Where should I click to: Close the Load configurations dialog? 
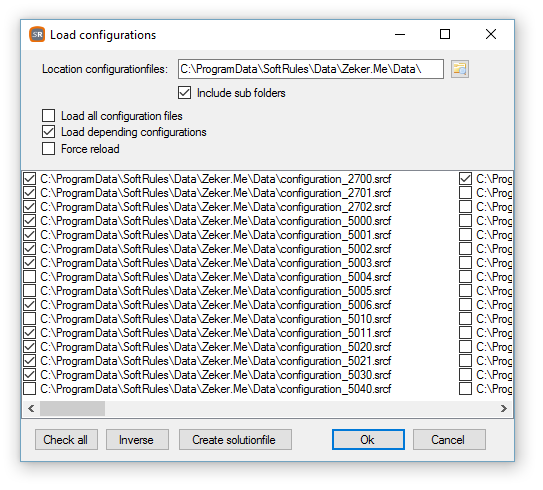coord(491,34)
